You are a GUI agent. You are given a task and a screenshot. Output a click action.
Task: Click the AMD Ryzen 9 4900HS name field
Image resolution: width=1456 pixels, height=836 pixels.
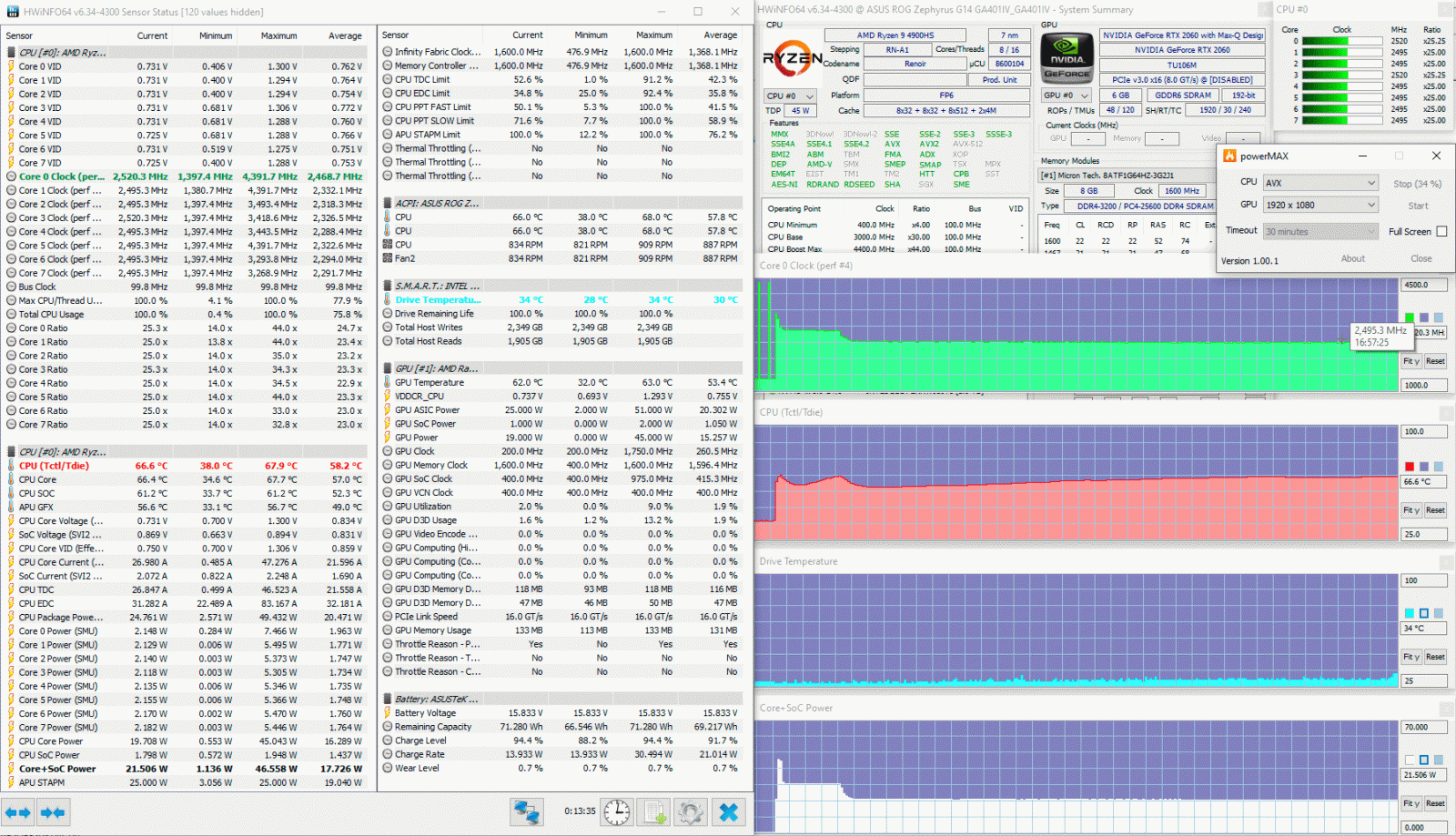895,35
